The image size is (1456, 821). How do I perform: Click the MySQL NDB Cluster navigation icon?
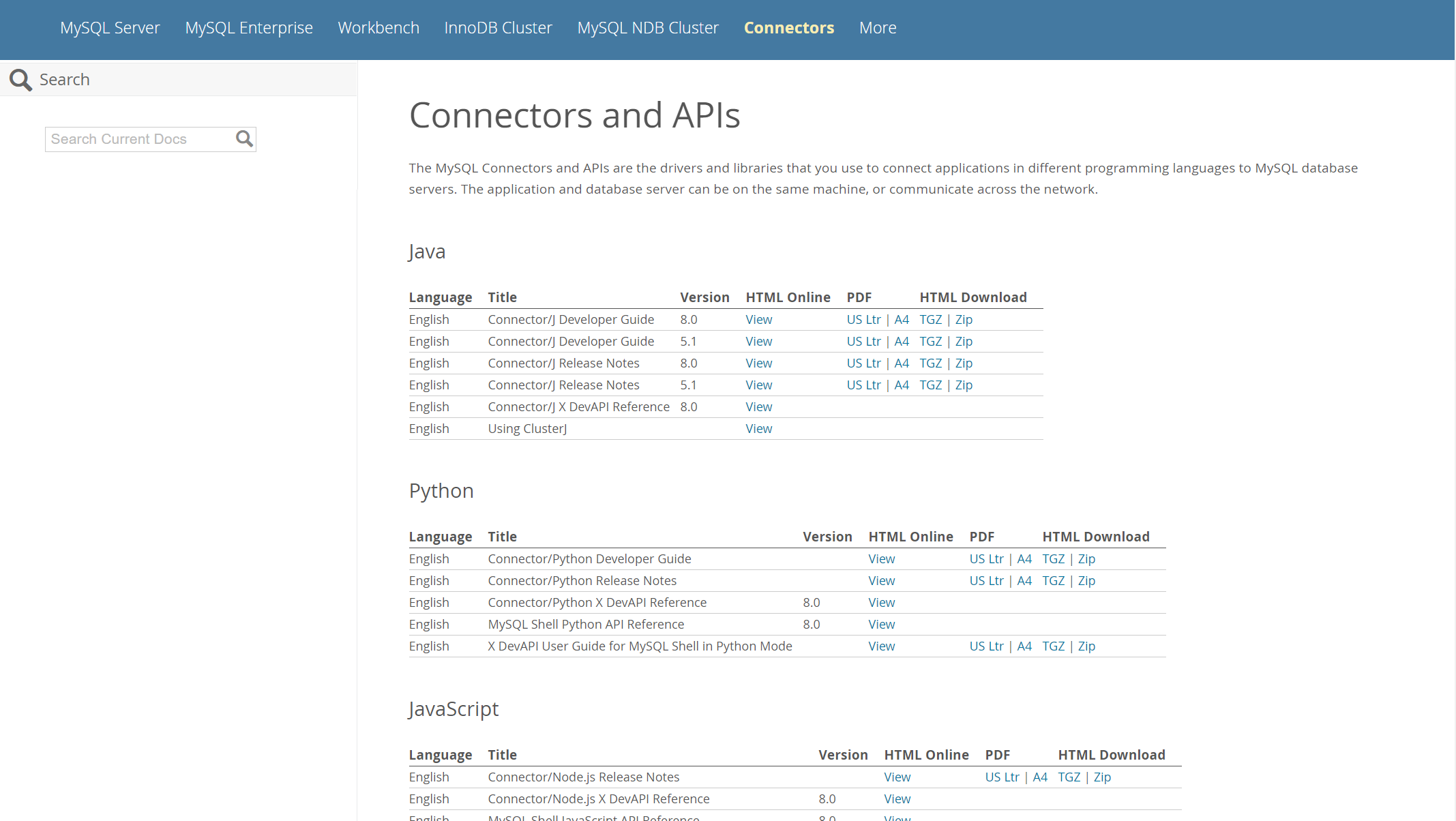click(x=648, y=27)
